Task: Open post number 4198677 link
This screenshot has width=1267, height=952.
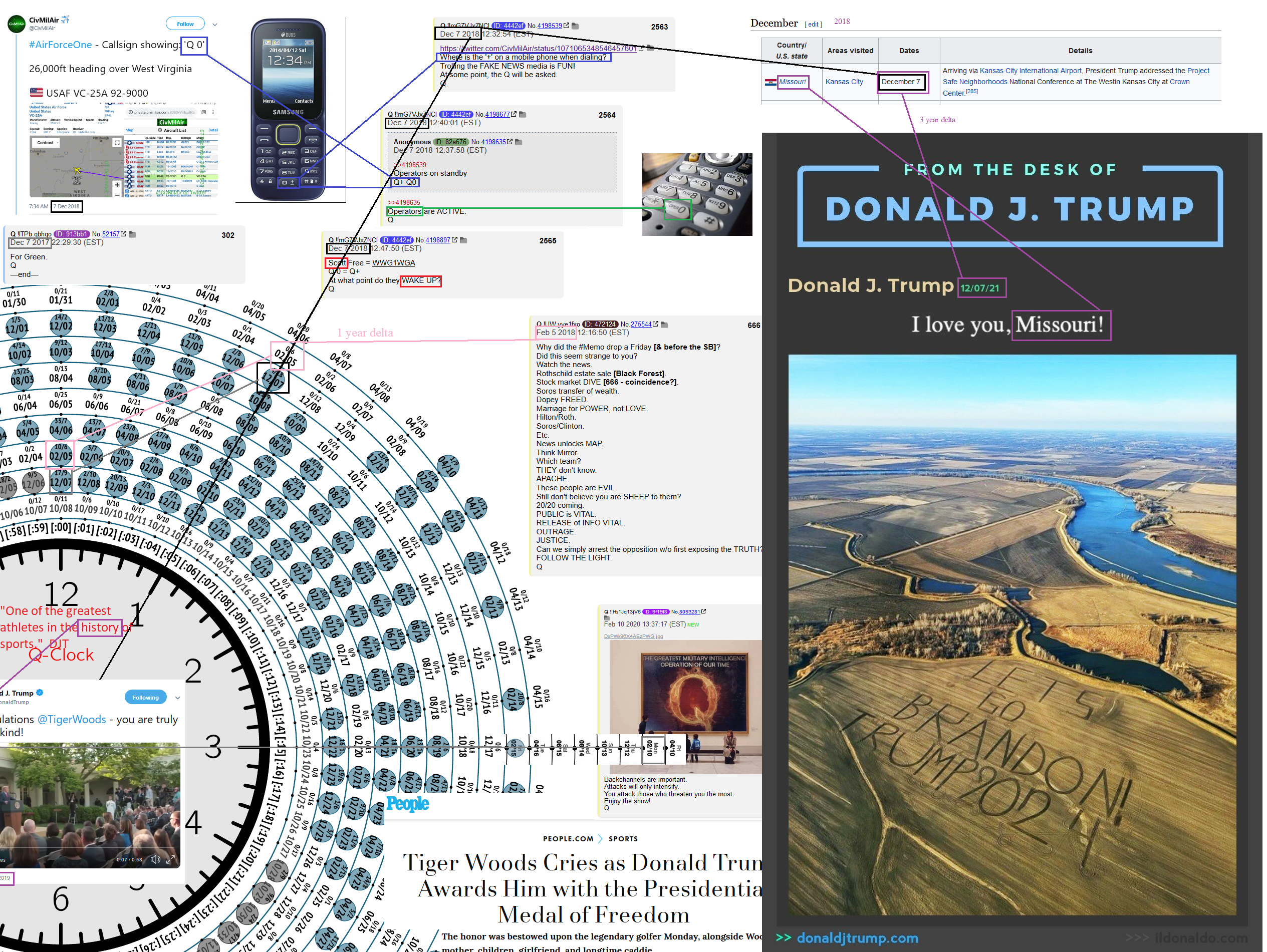Action: [497, 115]
